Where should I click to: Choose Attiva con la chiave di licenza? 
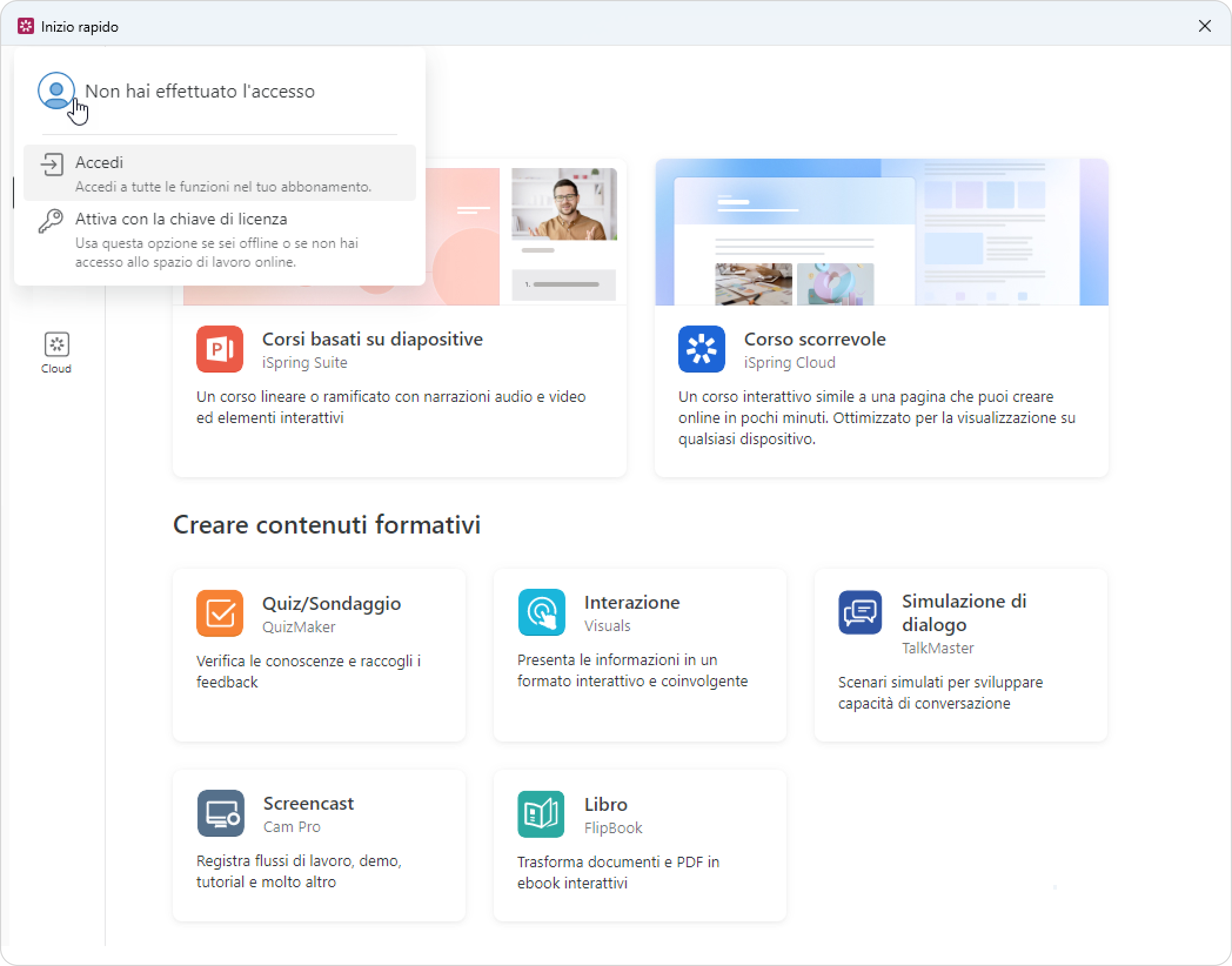(x=181, y=219)
